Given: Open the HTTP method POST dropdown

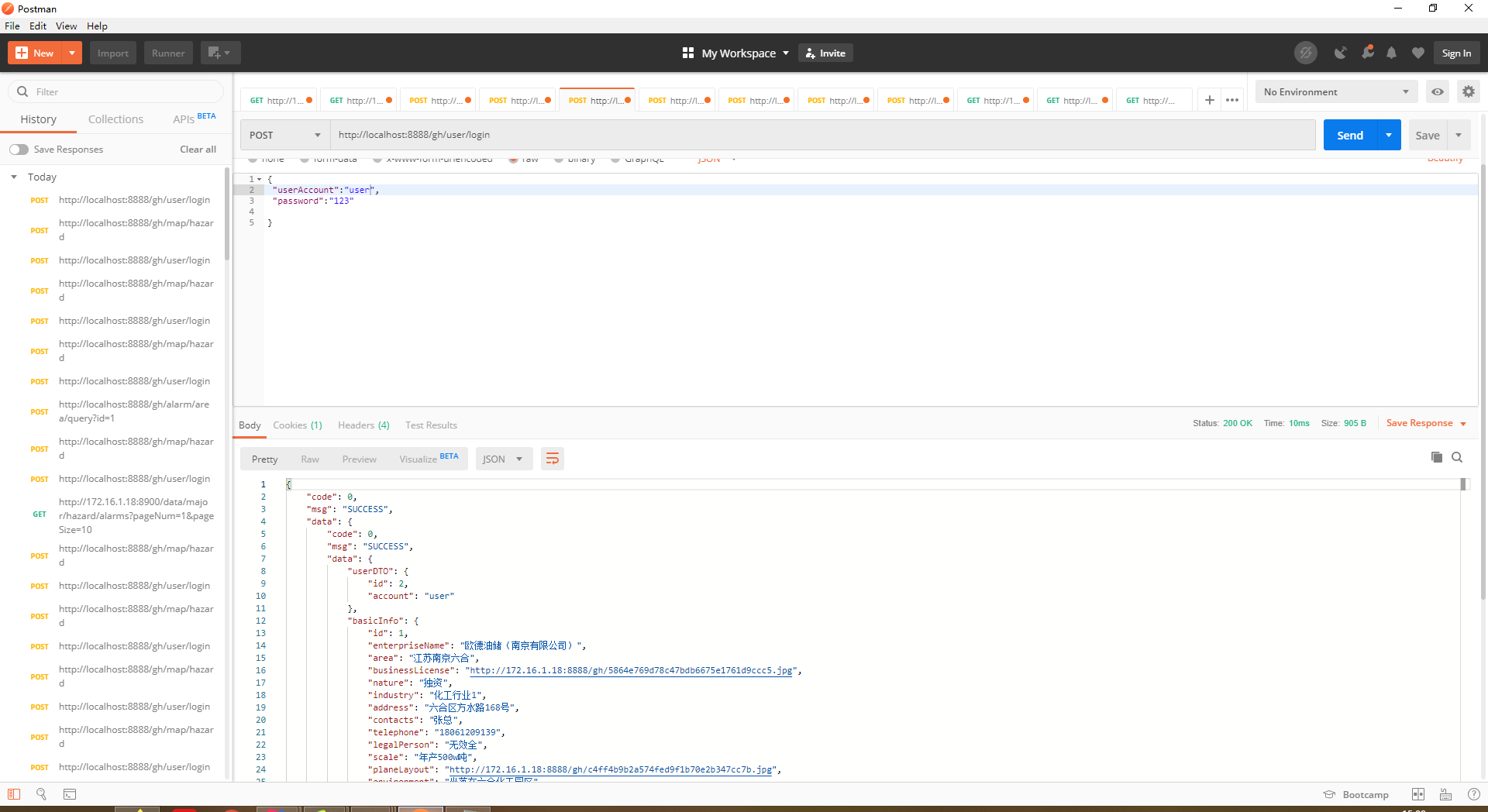Looking at the screenshot, I should coord(285,135).
